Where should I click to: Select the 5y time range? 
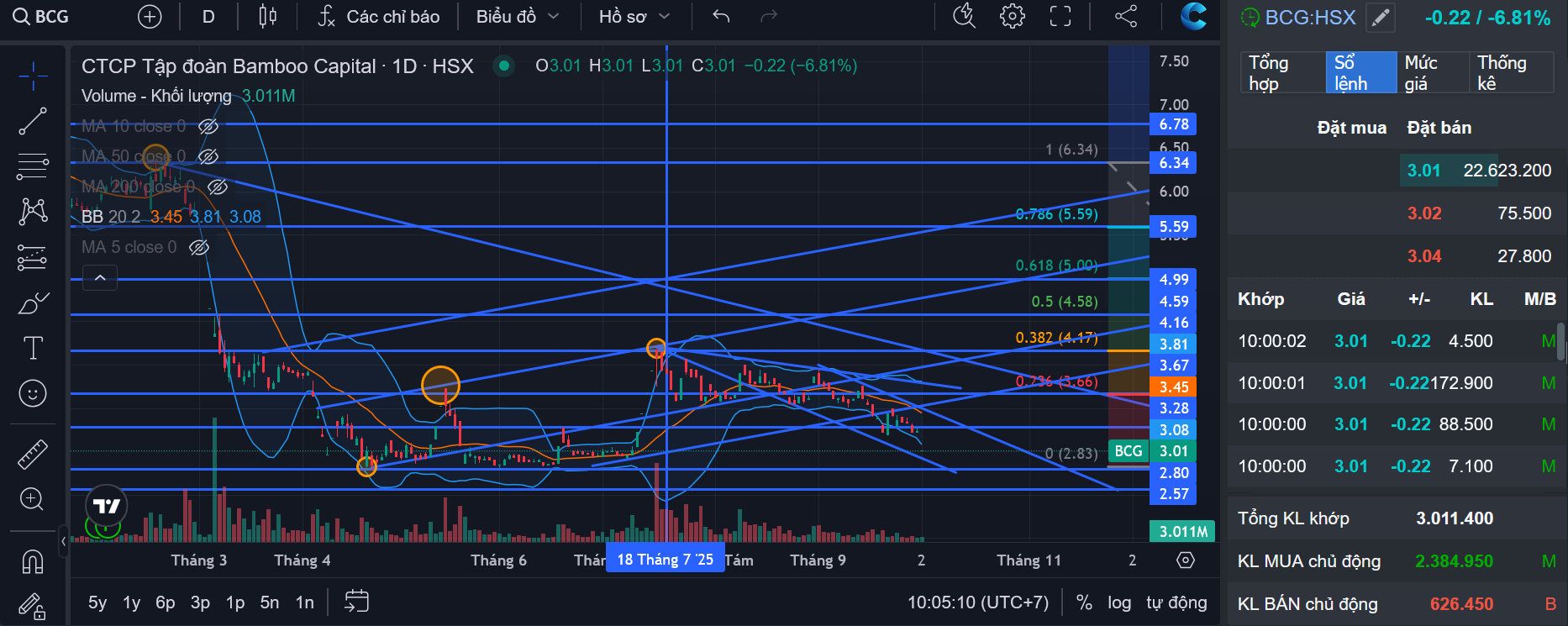coord(97,602)
